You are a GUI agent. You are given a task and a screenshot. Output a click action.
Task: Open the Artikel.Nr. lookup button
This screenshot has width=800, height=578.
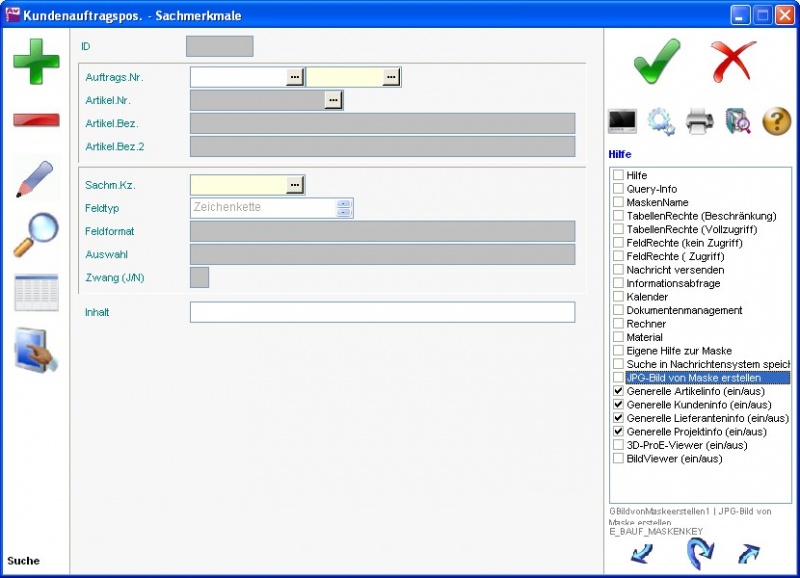(x=333, y=100)
